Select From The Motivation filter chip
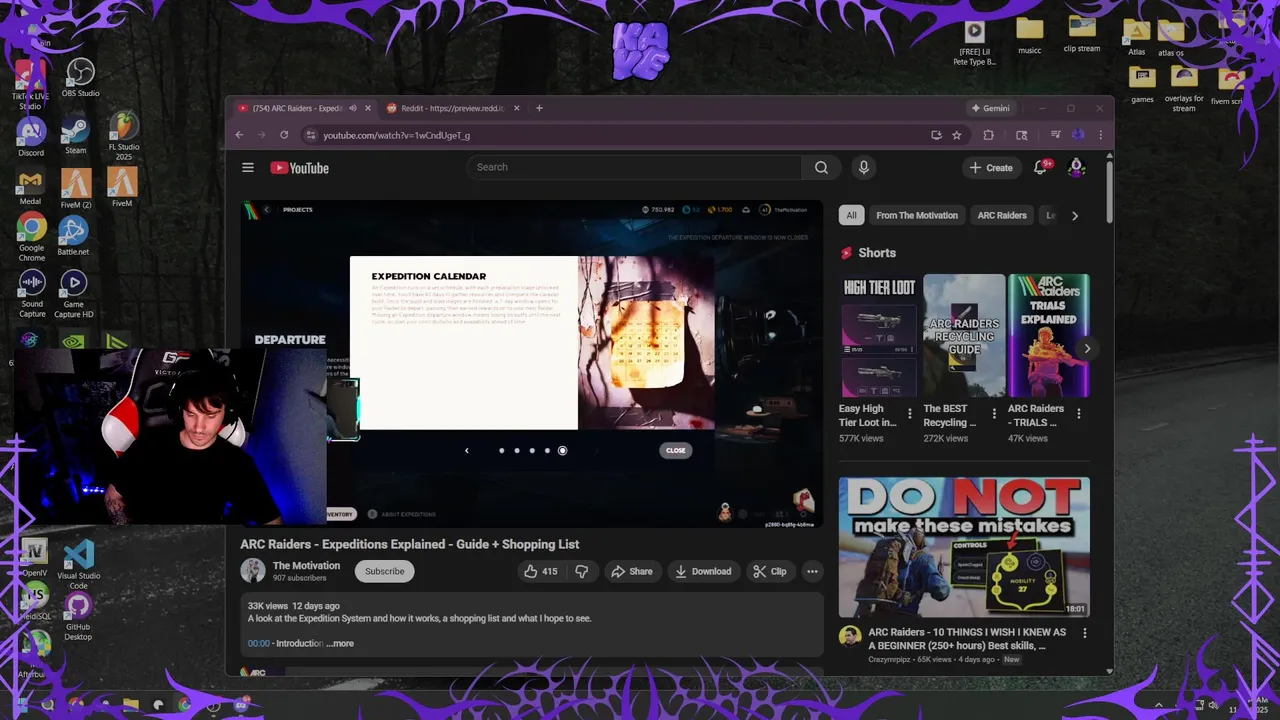 click(917, 215)
